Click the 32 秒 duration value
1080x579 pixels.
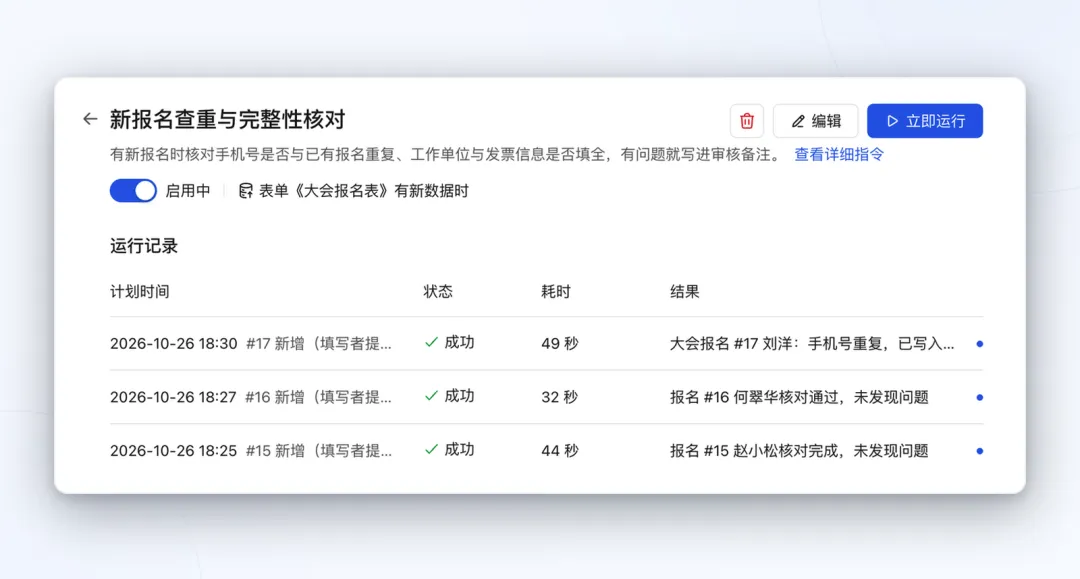click(559, 397)
